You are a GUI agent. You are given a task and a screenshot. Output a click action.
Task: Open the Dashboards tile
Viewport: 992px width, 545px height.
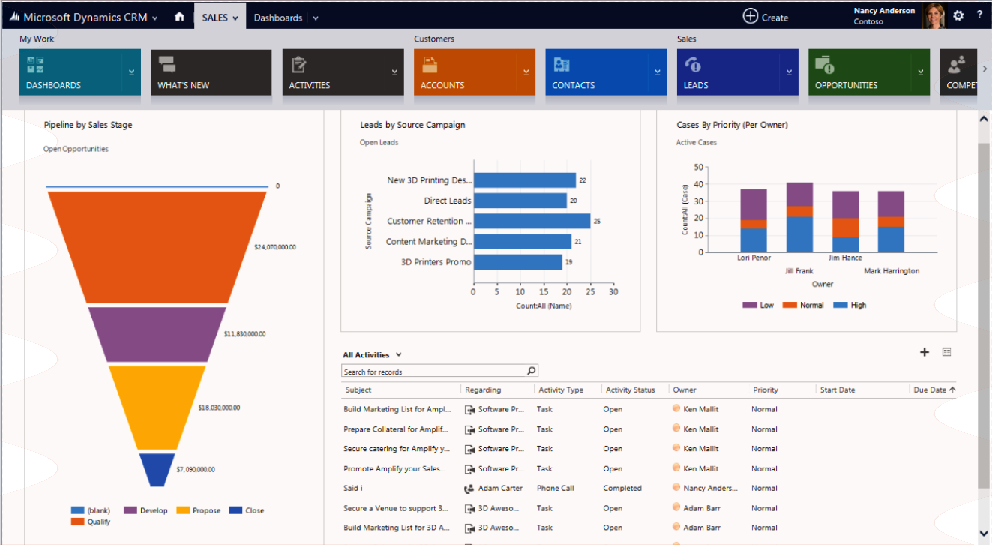point(66,72)
